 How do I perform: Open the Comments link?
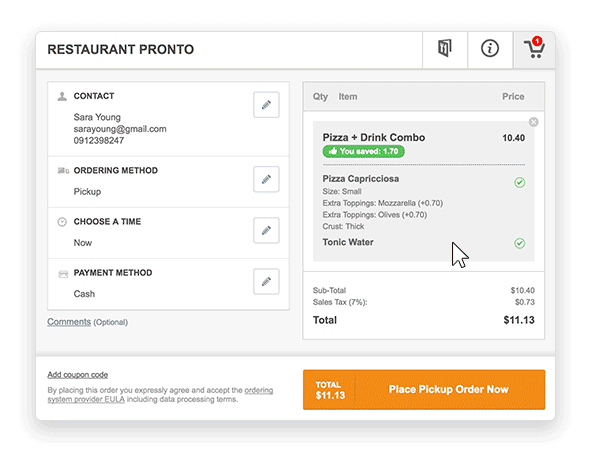[x=69, y=322]
